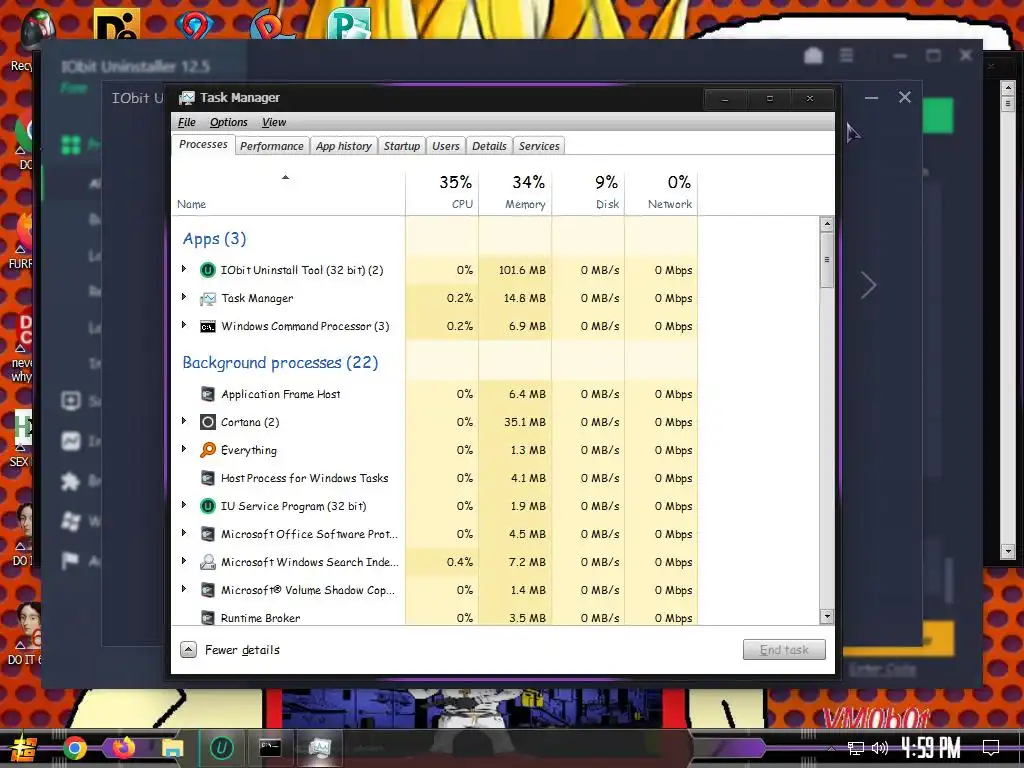This screenshot has width=1024, height=768.
Task: Sort processes by Disk column header
Action: [x=588, y=192]
